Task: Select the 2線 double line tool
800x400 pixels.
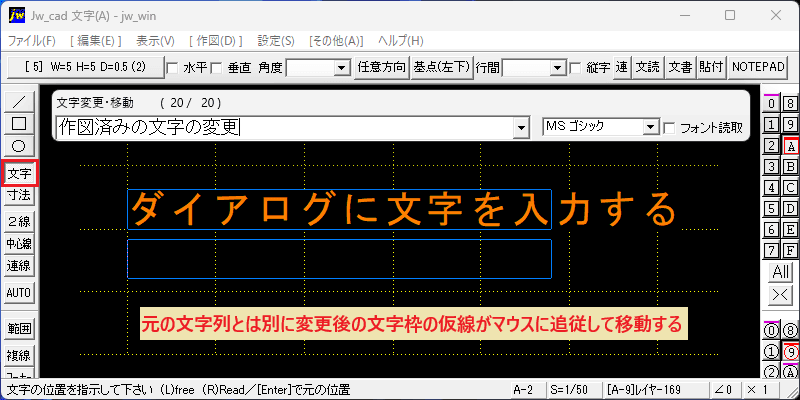Action: click(19, 221)
